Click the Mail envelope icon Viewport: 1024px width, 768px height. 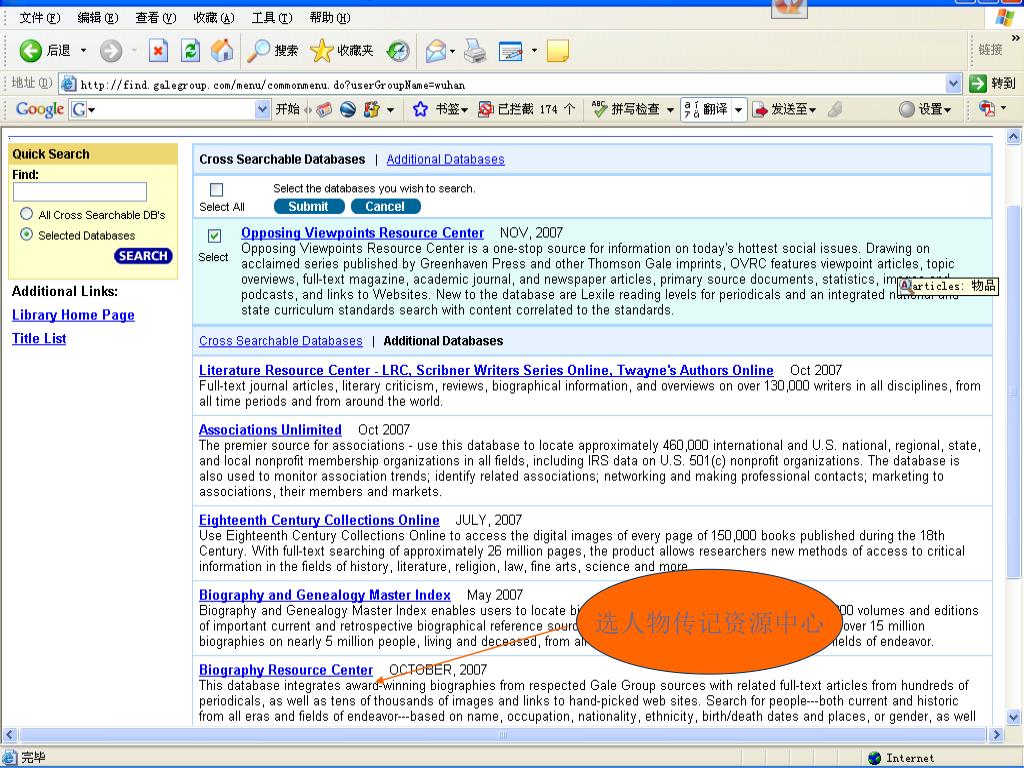pos(435,50)
